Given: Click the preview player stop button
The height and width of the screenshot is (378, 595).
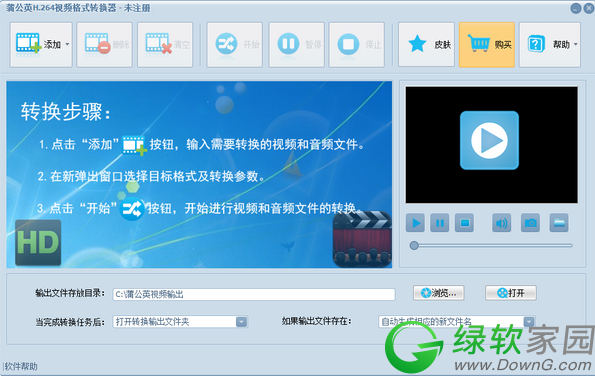Looking at the screenshot, I should 464,223.
